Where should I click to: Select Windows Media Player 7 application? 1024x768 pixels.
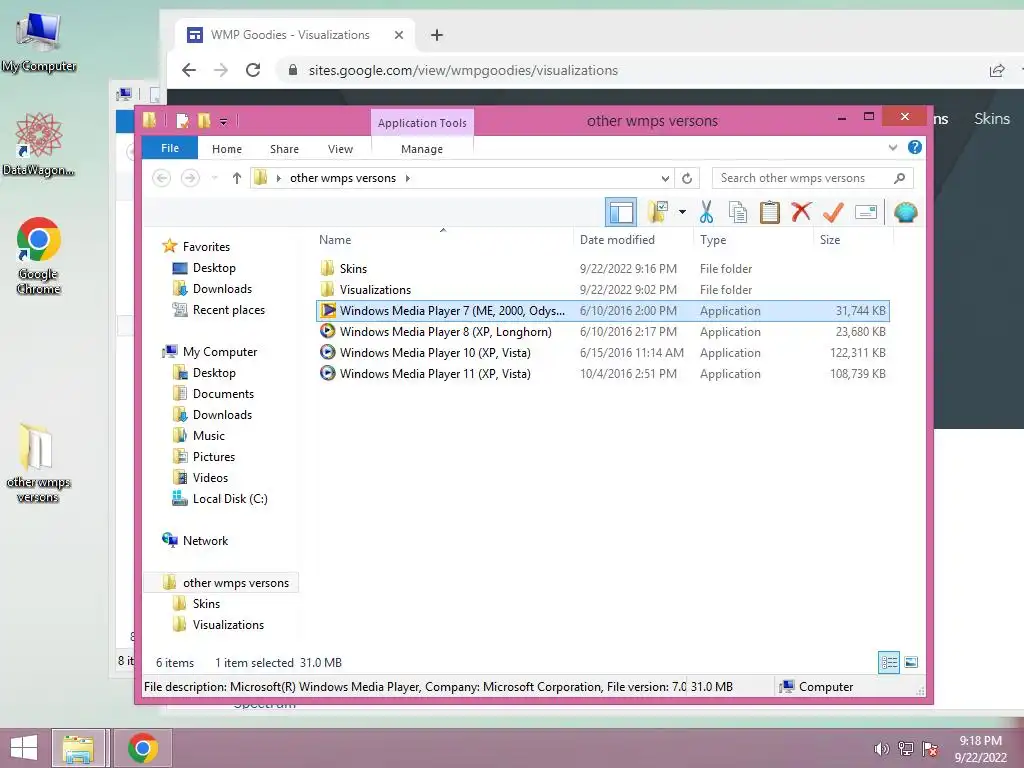603,311
